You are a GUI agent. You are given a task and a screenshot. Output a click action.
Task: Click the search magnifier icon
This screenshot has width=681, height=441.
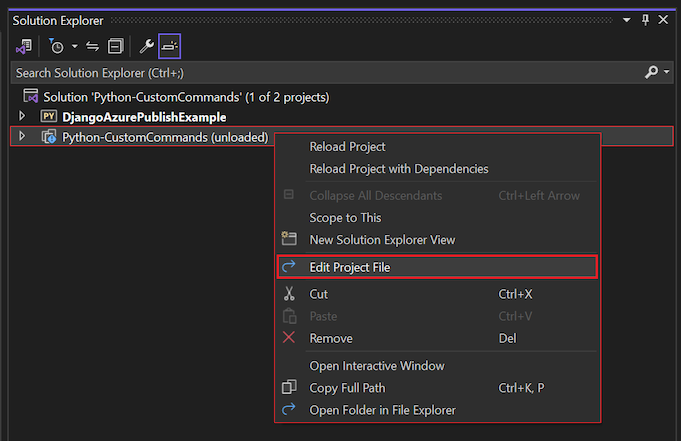click(x=651, y=72)
